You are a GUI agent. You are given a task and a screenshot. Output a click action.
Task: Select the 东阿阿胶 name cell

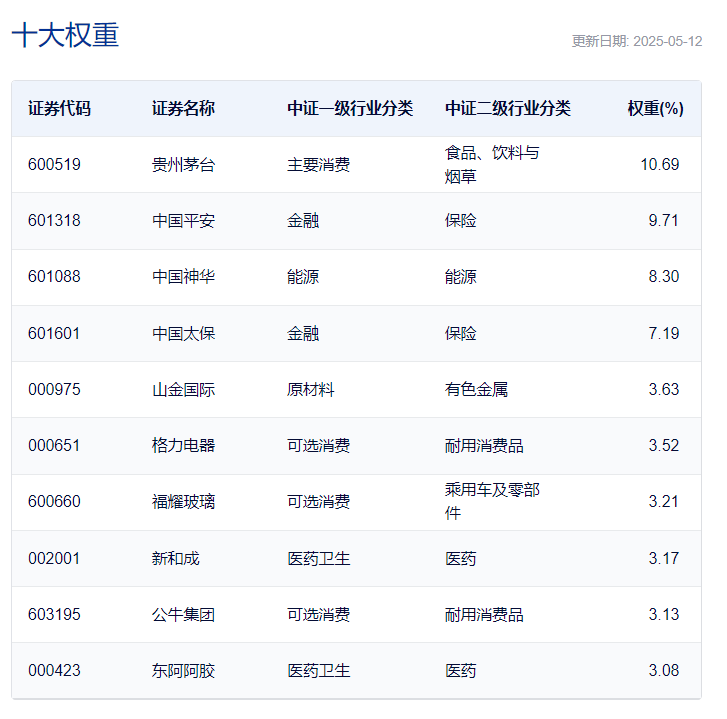[x=183, y=671]
